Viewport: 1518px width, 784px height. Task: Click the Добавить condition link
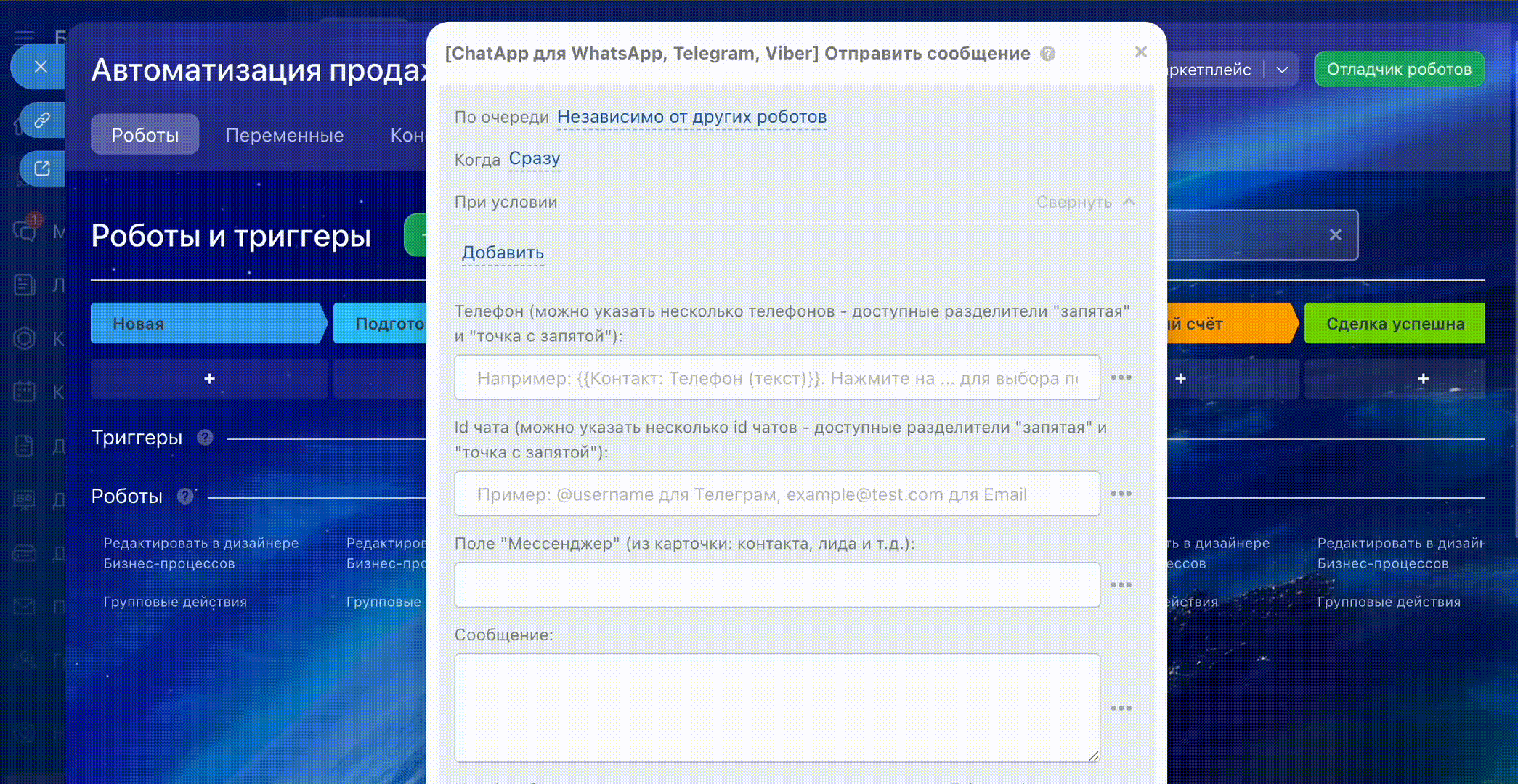tap(503, 253)
